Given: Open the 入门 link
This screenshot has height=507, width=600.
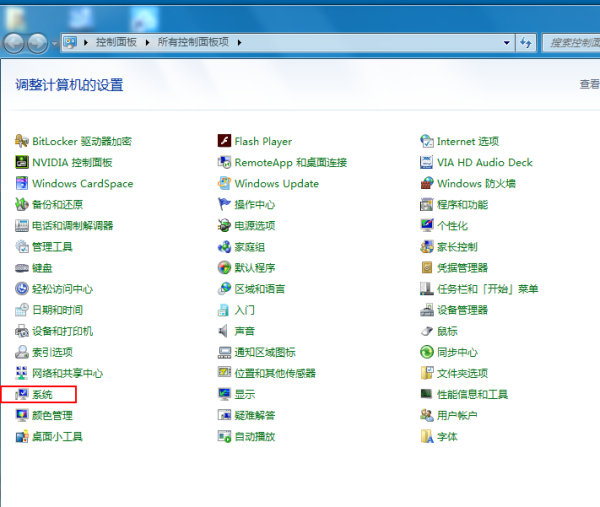Looking at the screenshot, I should tap(245, 310).
